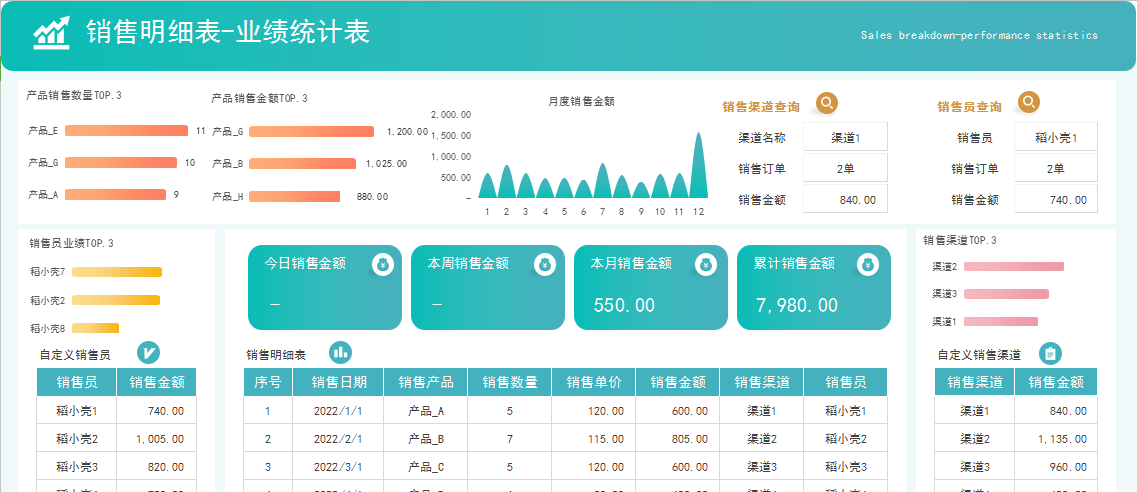
Task: Click the 月度销售金额 chart title
Action: (x=582, y=102)
